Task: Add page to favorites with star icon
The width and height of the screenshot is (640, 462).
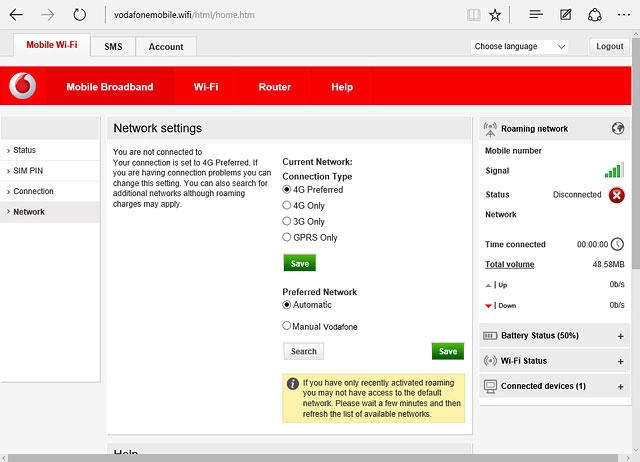Action: click(x=495, y=15)
